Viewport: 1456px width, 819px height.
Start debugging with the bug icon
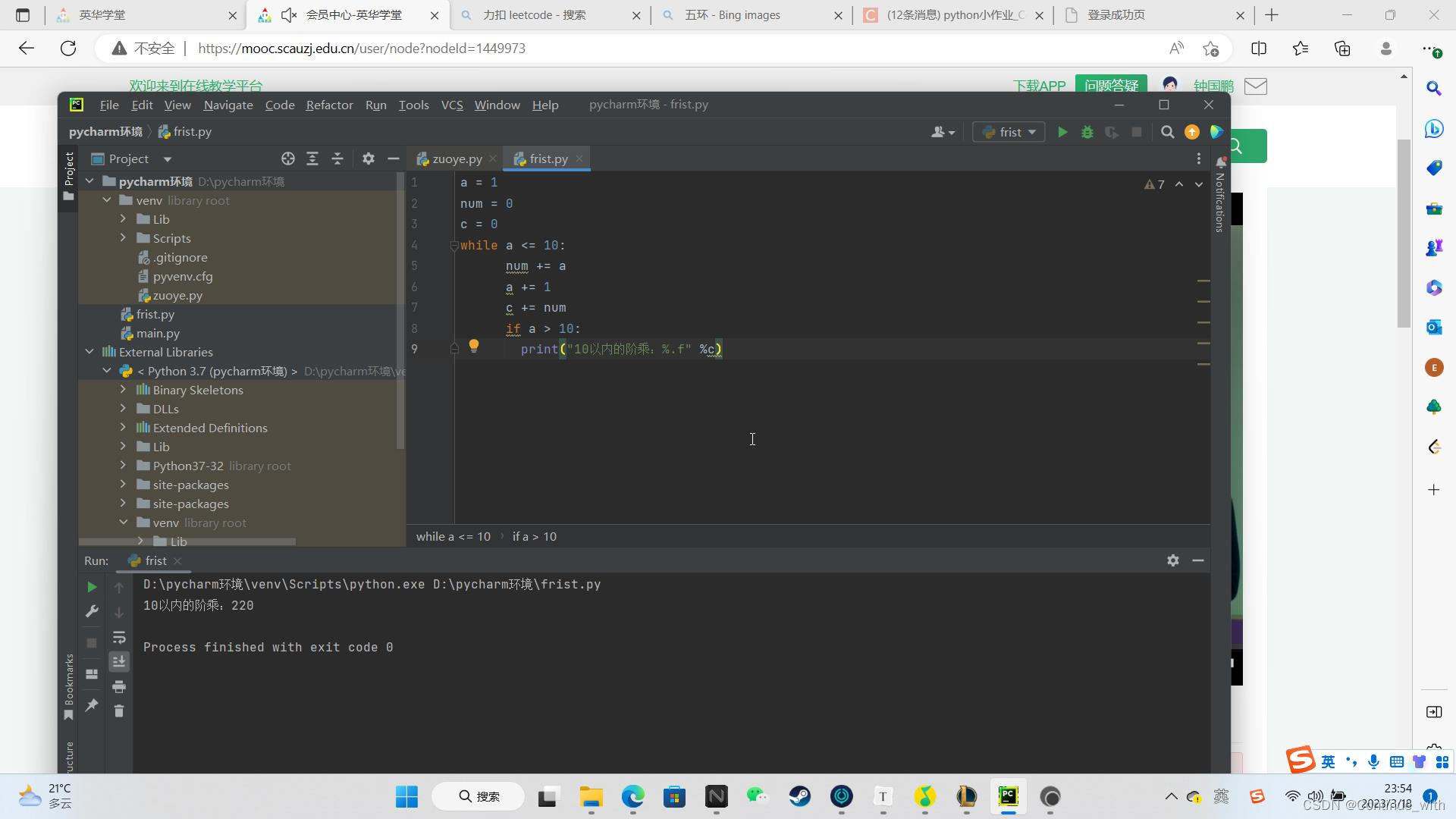click(x=1087, y=132)
